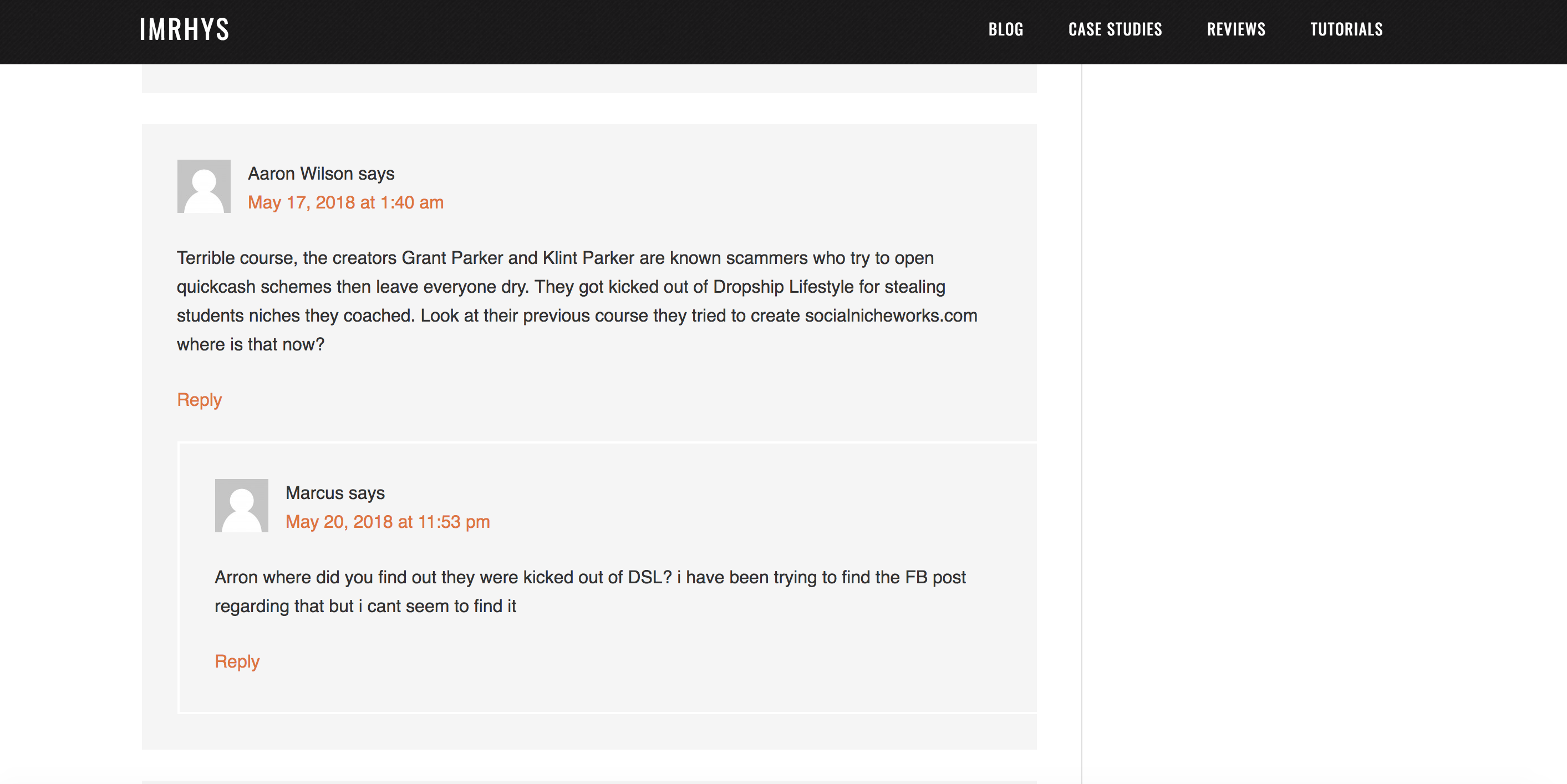Open the TUTORIALS page
This screenshot has height=784, width=1567.
click(1346, 29)
